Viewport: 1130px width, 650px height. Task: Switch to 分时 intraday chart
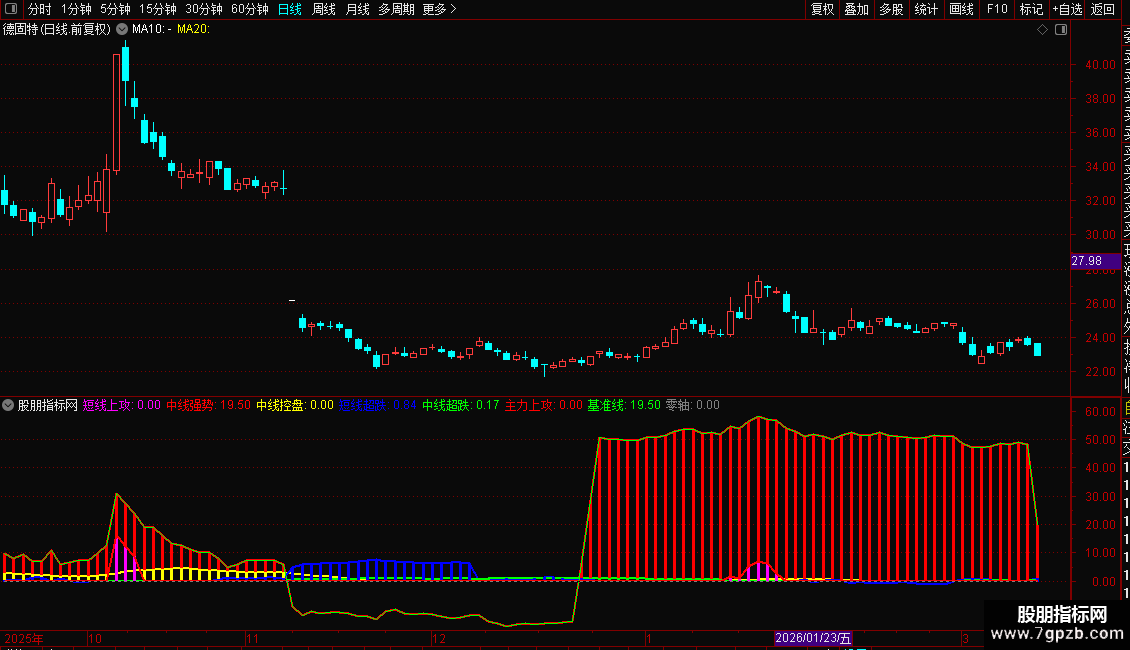40,9
